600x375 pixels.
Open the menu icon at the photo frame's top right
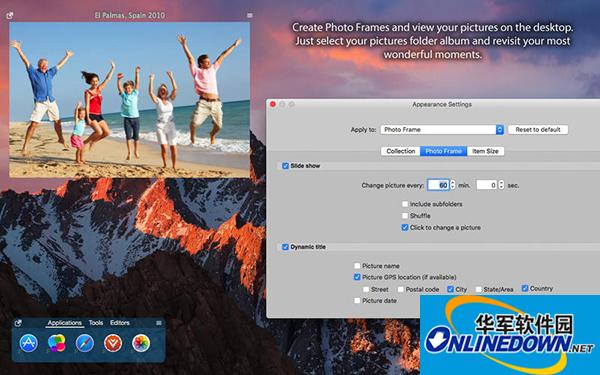[249, 16]
